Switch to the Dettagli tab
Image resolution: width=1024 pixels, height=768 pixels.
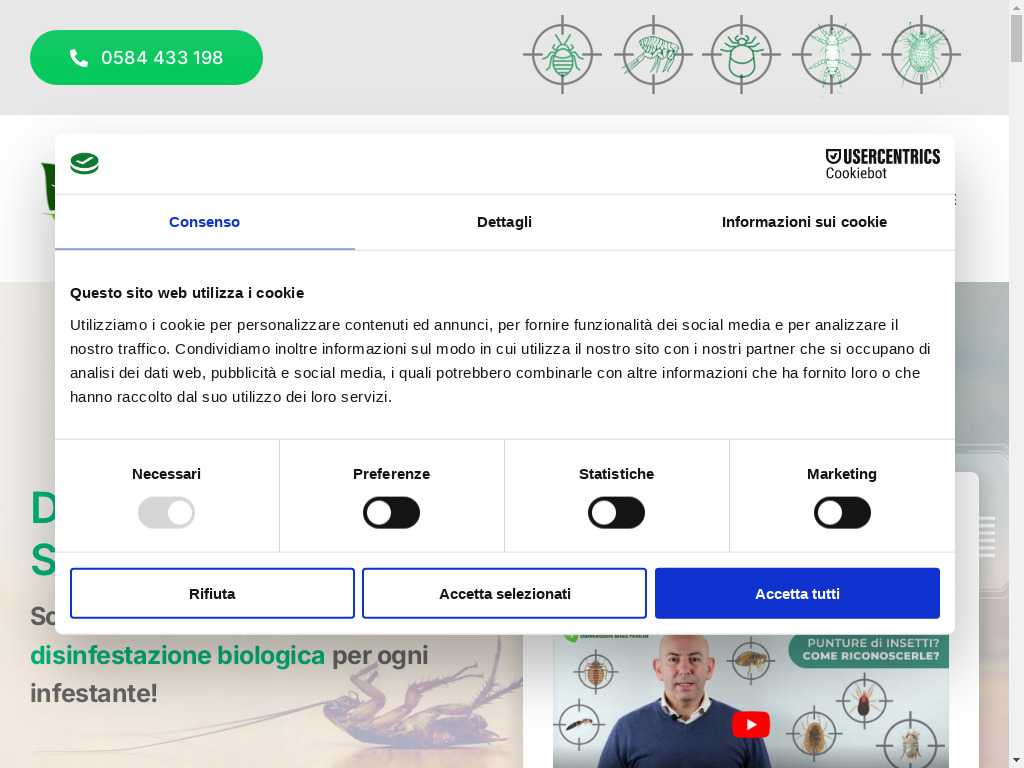point(504,222)
